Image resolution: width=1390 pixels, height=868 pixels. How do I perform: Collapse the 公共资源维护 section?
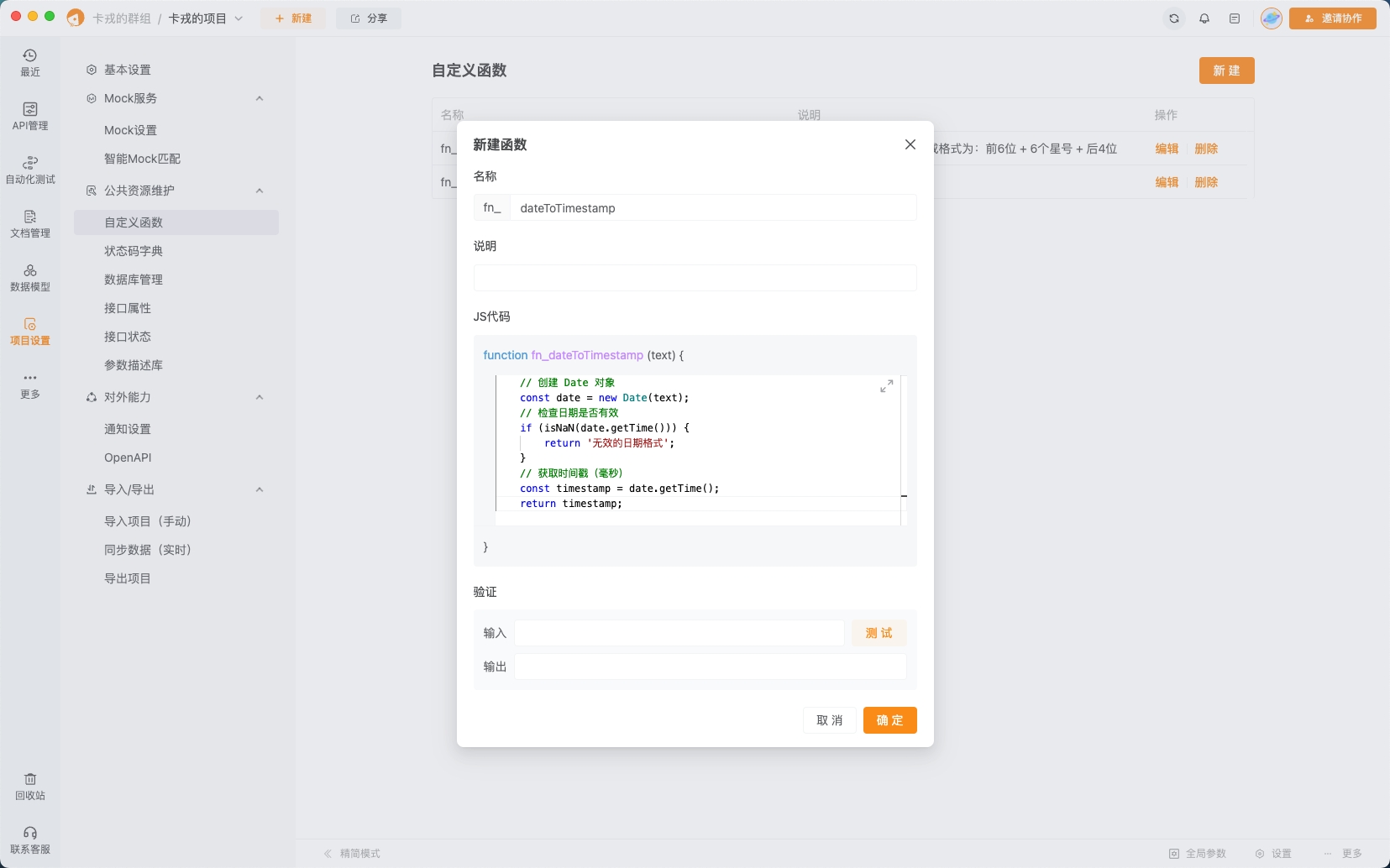[x=260, y=191]
